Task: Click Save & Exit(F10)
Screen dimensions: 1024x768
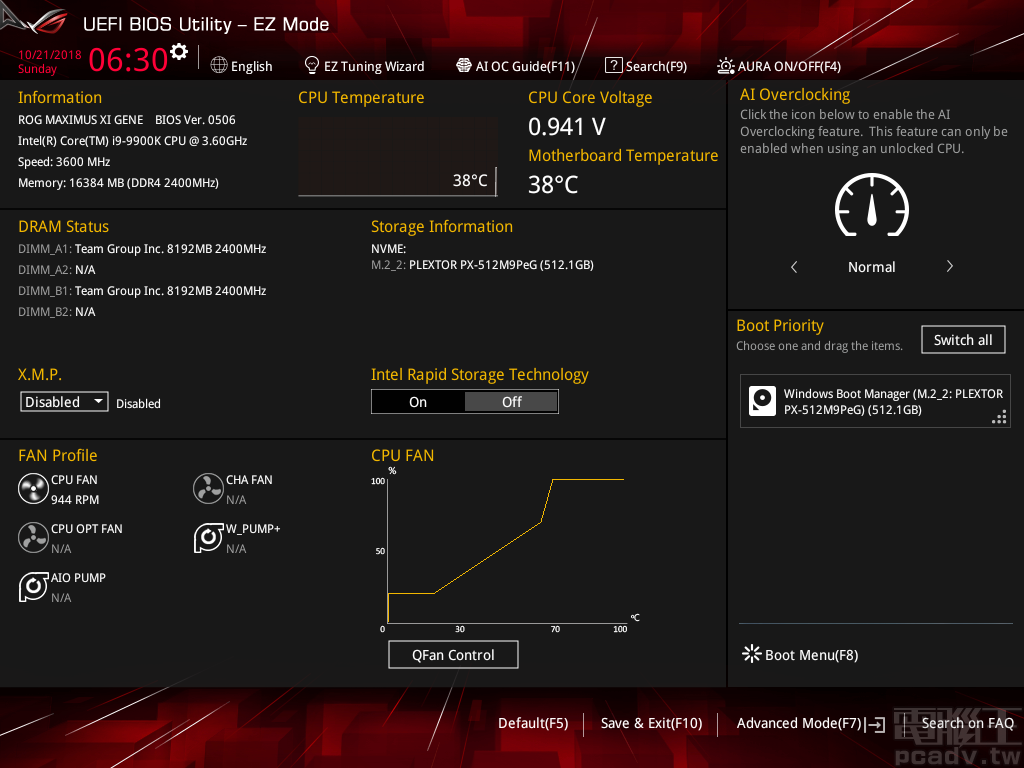Action: (651, 724)
